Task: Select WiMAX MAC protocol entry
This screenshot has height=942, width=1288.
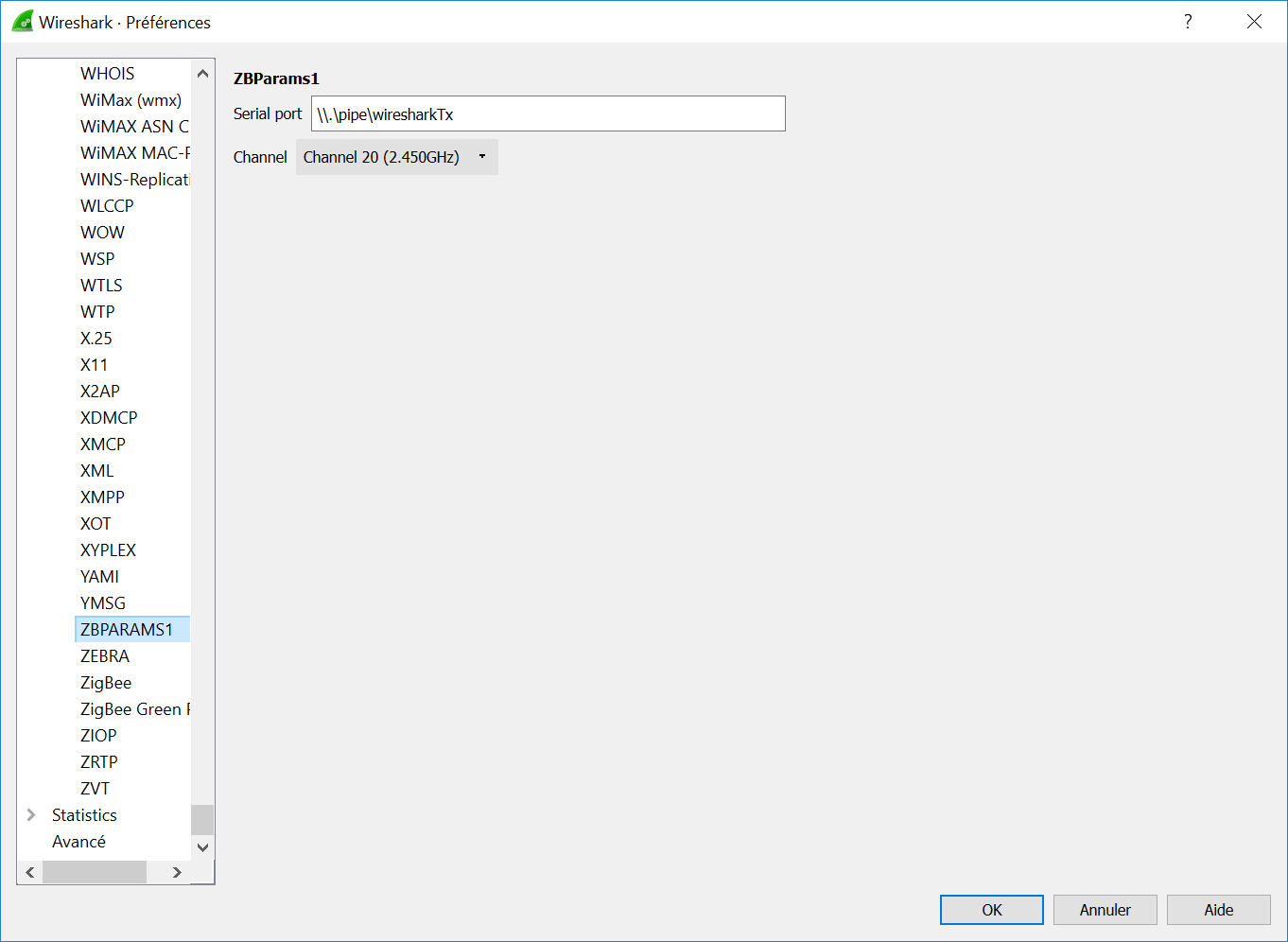Action: tap(134, 153)
